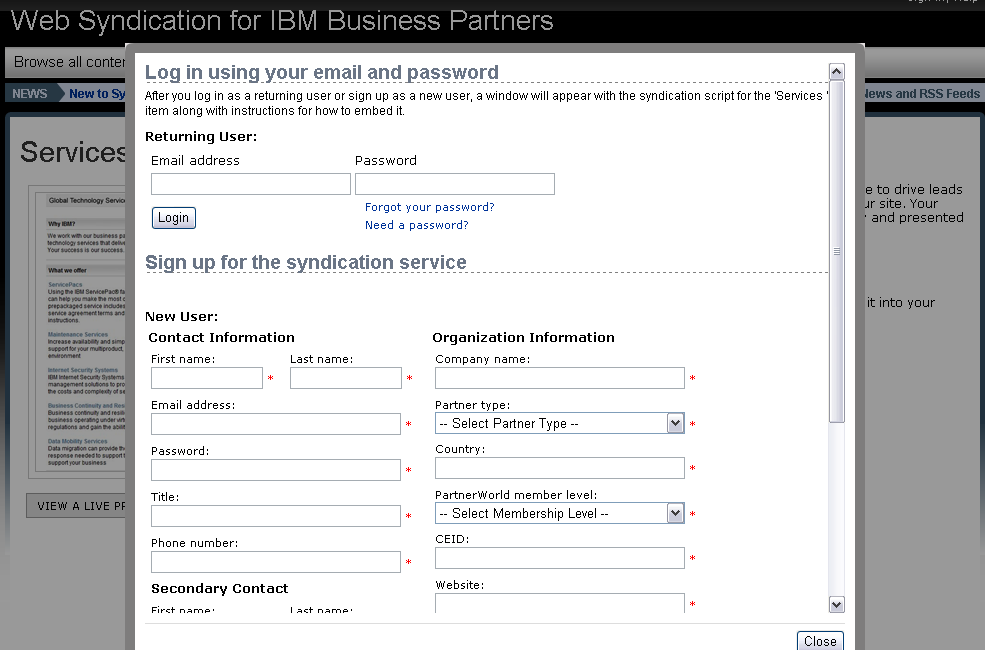Screen dimensions: 985x650
Task: Open the Need a password link
Action: 416,225
